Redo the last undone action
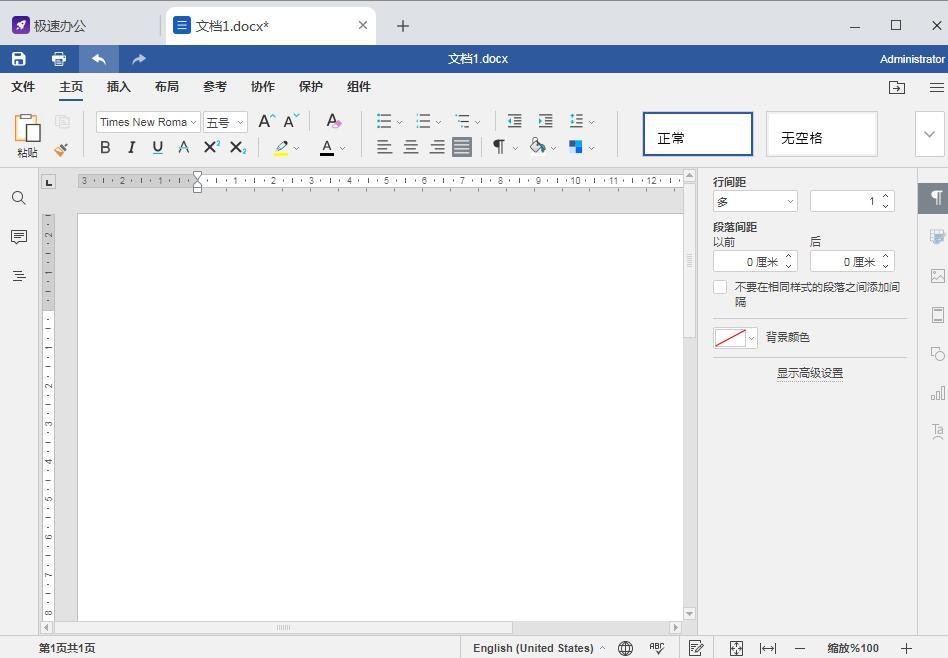Image resolution: width=948 pixels, height=658 pixels. pyautogui.click(x=139, y=59)
